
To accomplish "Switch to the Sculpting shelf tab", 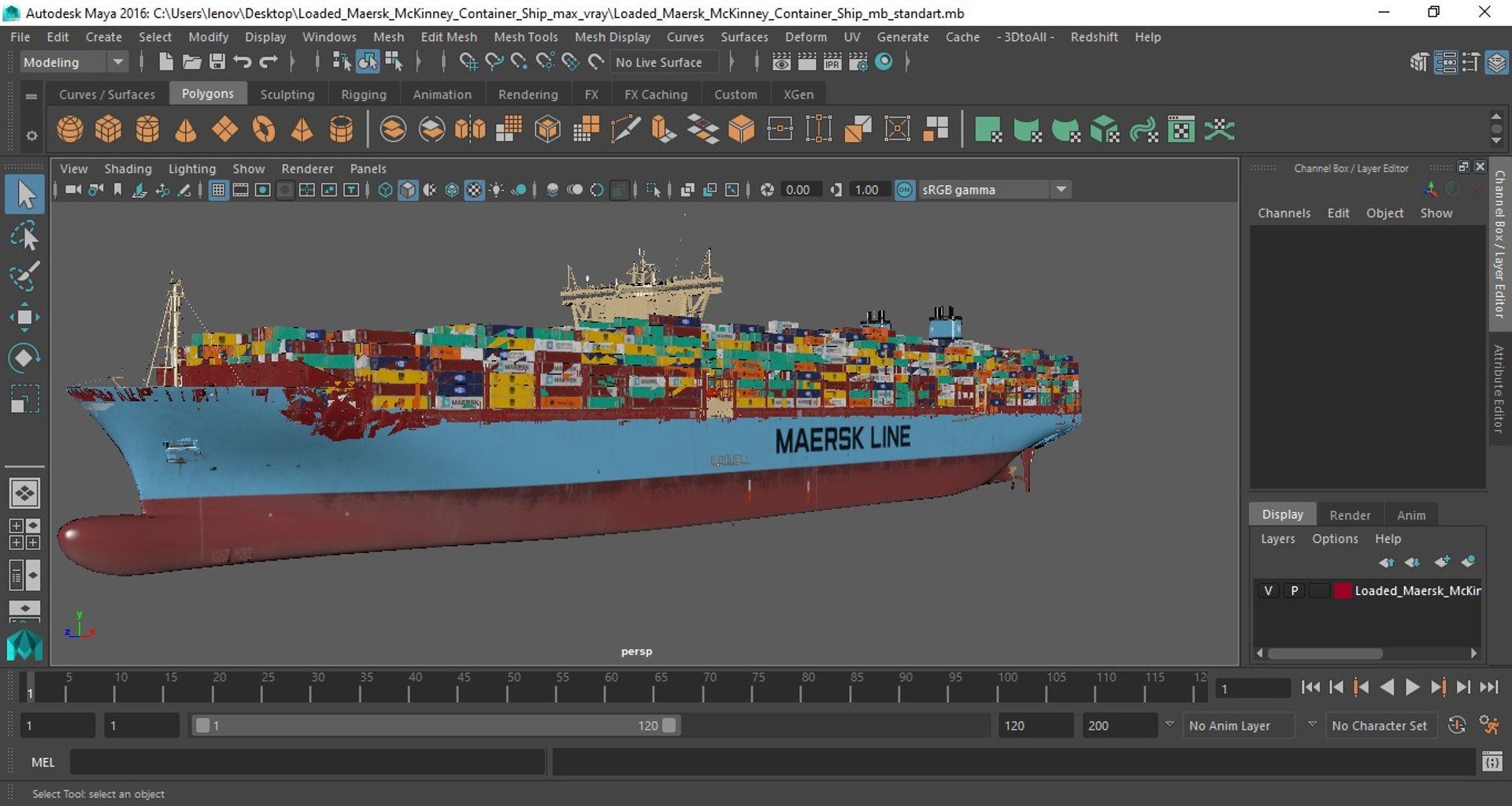I will point(287,95).
